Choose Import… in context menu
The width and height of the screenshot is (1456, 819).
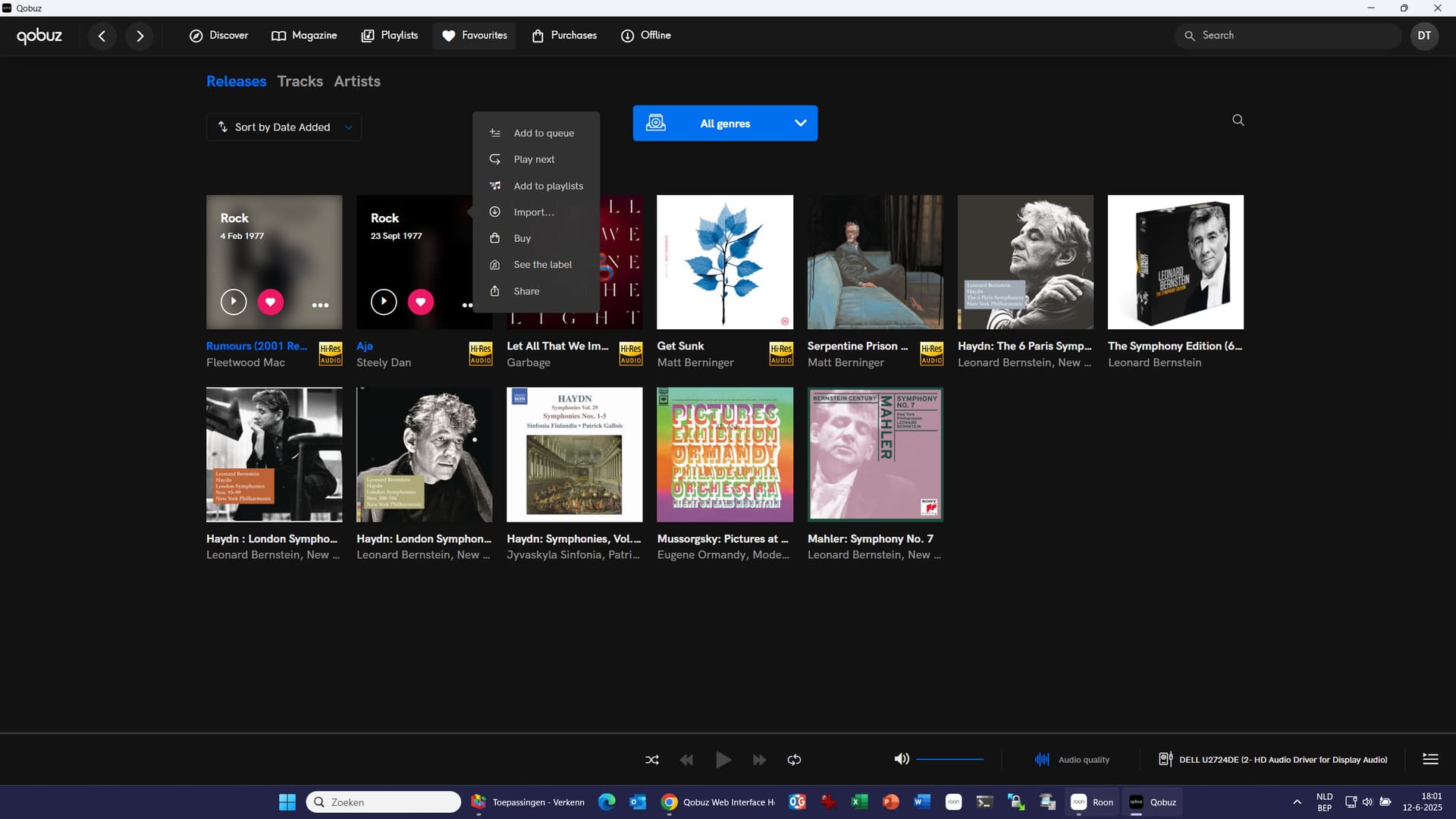[536, 212]
